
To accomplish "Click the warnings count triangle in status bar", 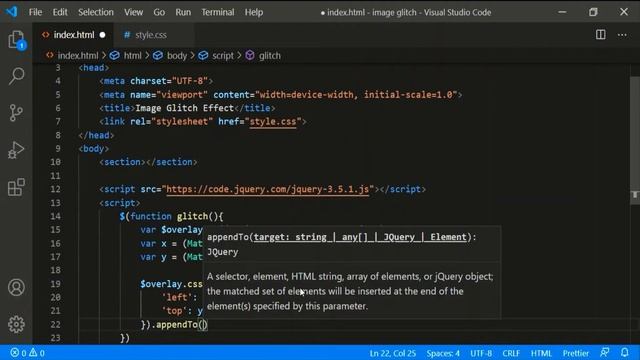I will pos(37,353).
